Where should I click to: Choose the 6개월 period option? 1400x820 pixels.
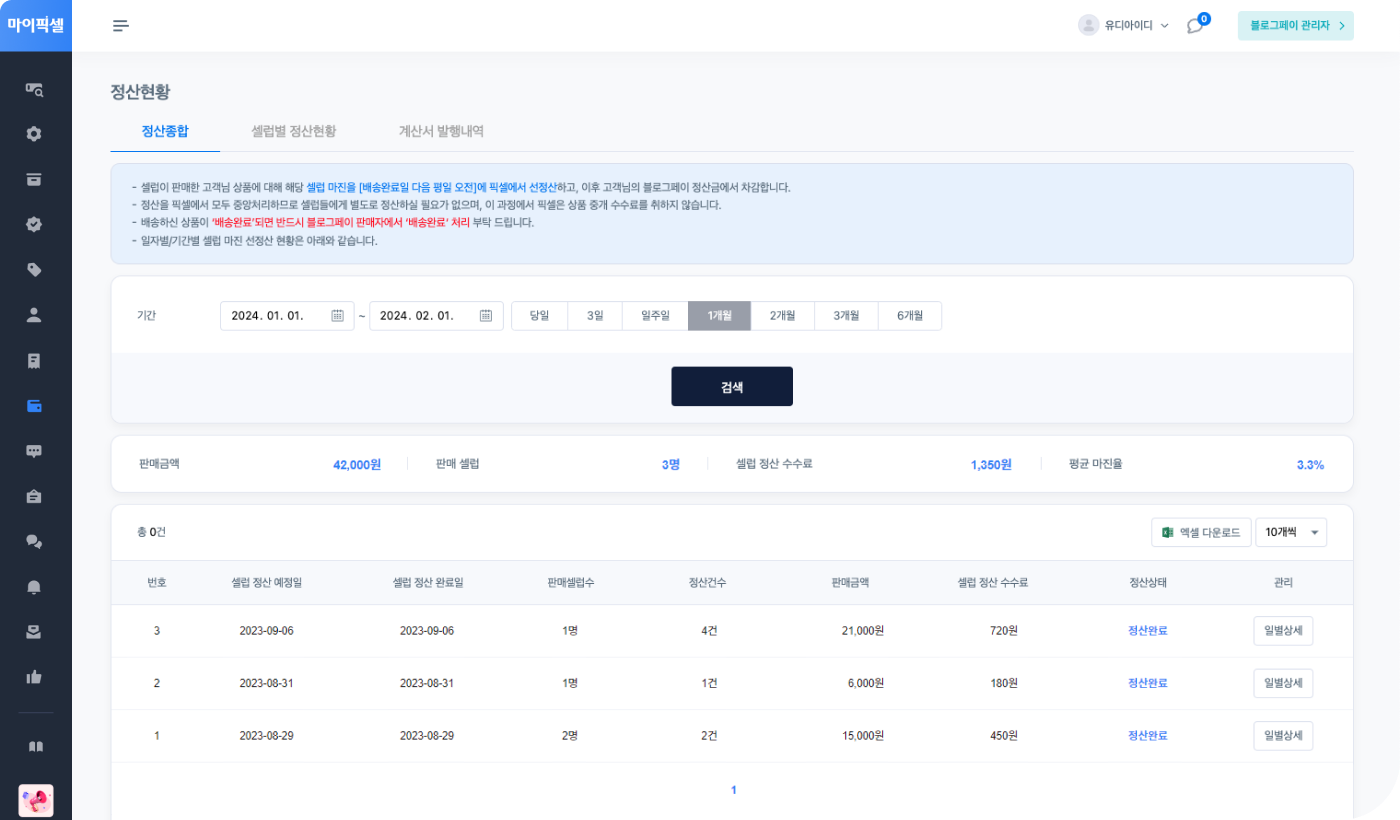[x=909, y=316]
